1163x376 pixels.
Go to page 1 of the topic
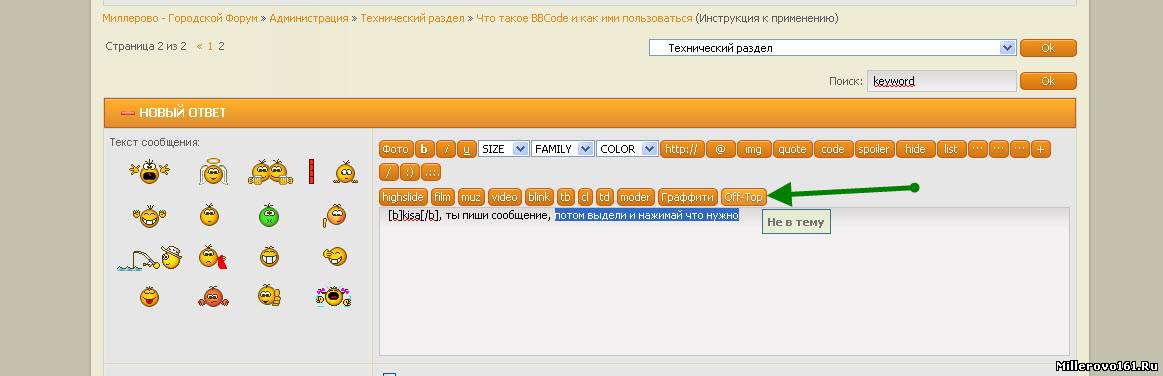pyautogui.click(x=210, y=46)
